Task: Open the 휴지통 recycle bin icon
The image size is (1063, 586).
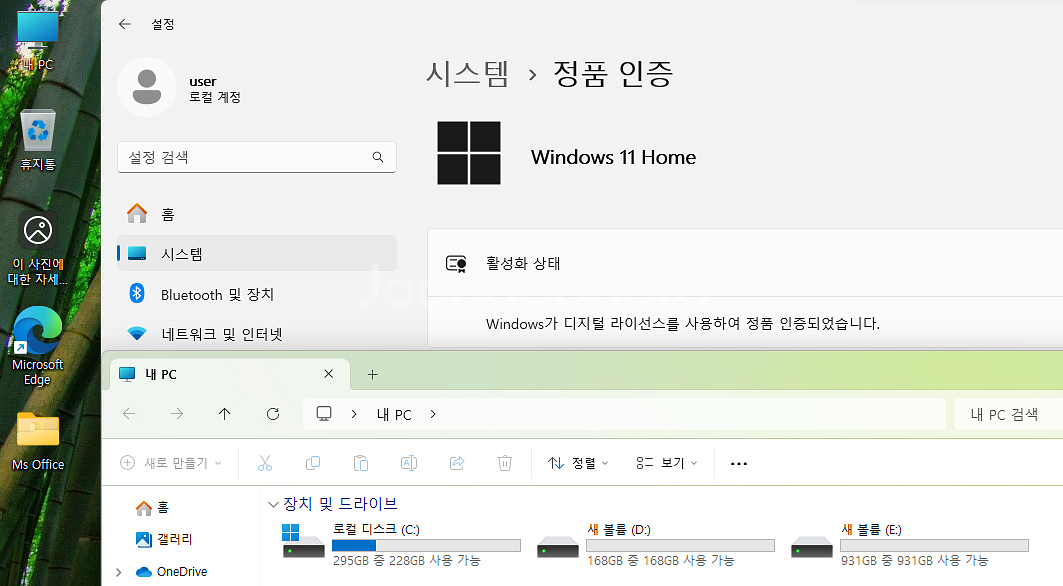Action: pyautogui.click(x=38, y=139)
